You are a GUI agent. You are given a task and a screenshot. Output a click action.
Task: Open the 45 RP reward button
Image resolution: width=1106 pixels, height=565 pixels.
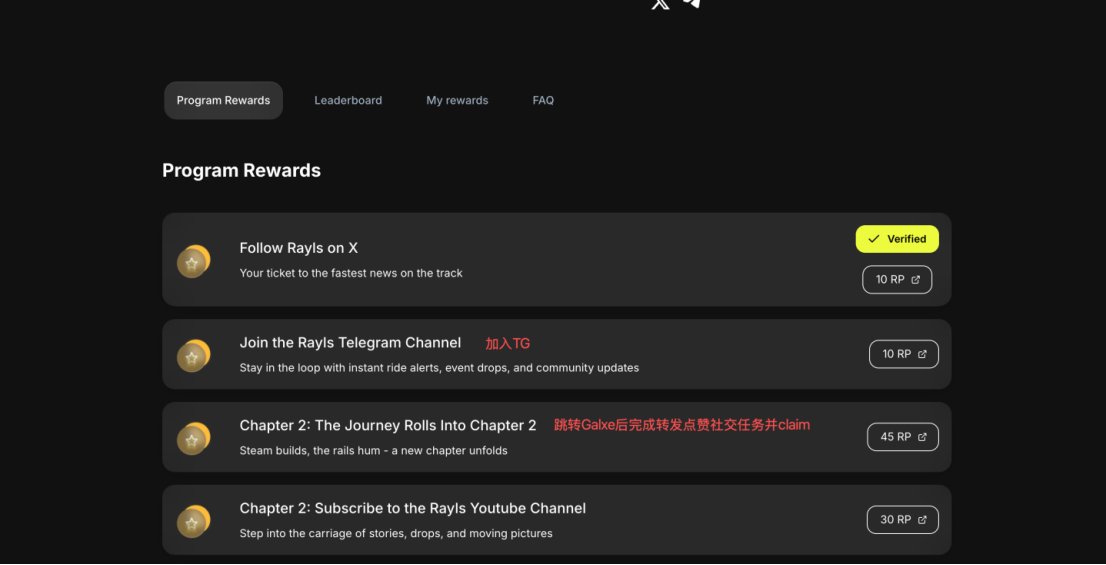pos(903,437)
